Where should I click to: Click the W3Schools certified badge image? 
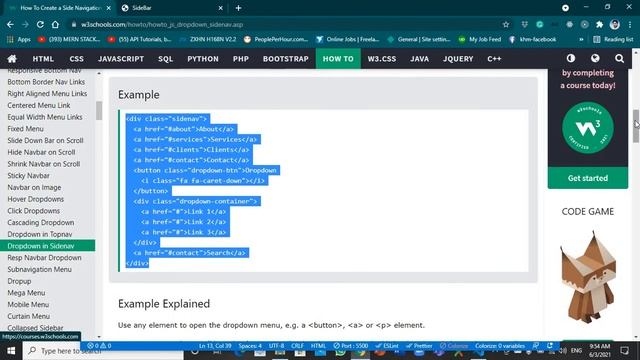[x=588, y=128]
